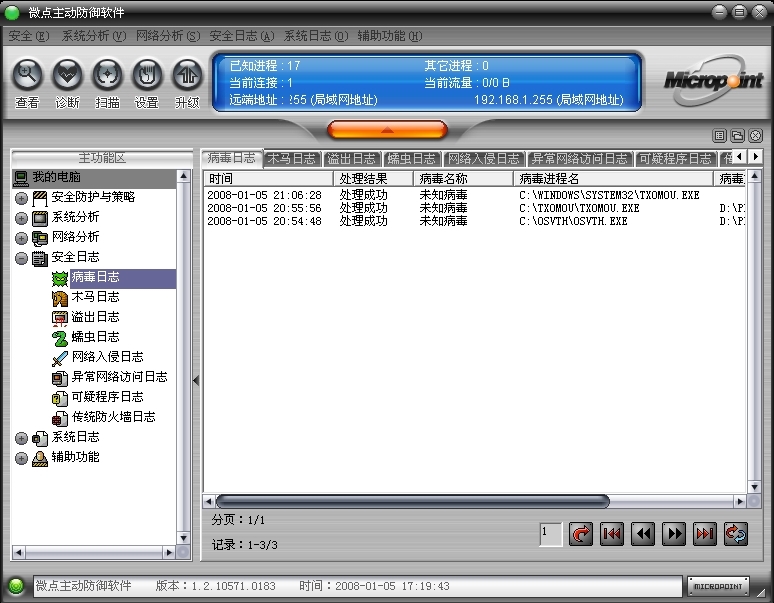Launch the 诊断 (Diagnose) heart icon

pos(67,75)
